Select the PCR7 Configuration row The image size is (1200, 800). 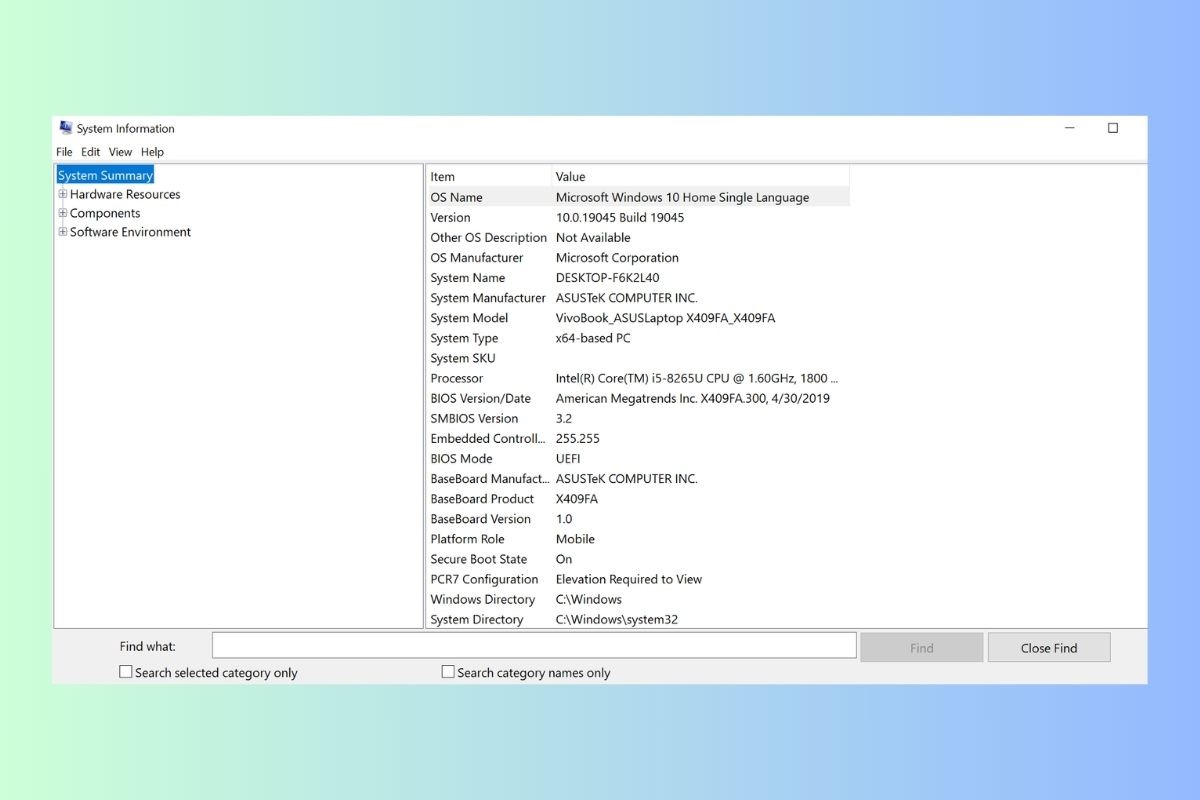(638, 579)
